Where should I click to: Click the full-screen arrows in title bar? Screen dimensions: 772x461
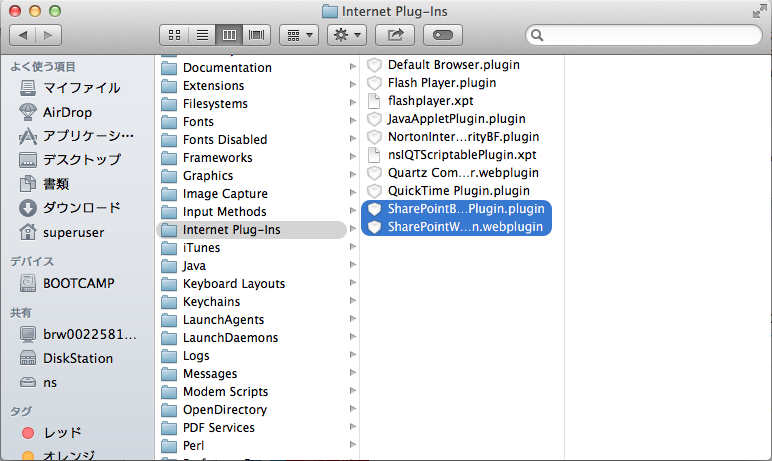pos(759,11)
